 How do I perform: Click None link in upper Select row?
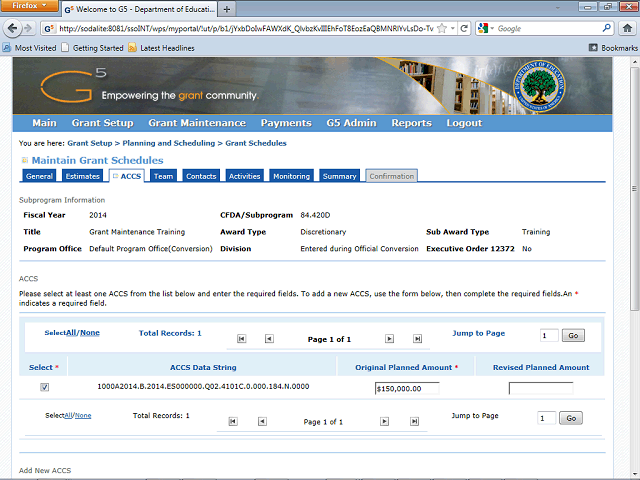[90, 333]
